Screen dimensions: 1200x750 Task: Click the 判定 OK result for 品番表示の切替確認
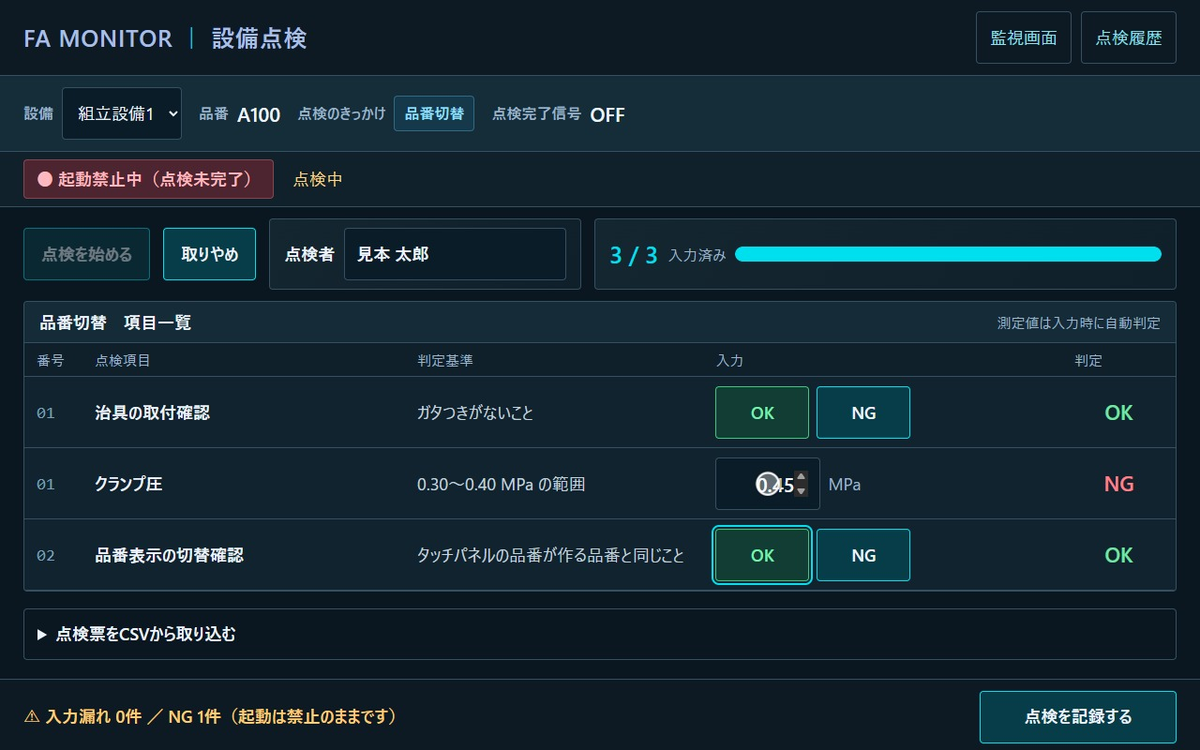pos(1119,555)
